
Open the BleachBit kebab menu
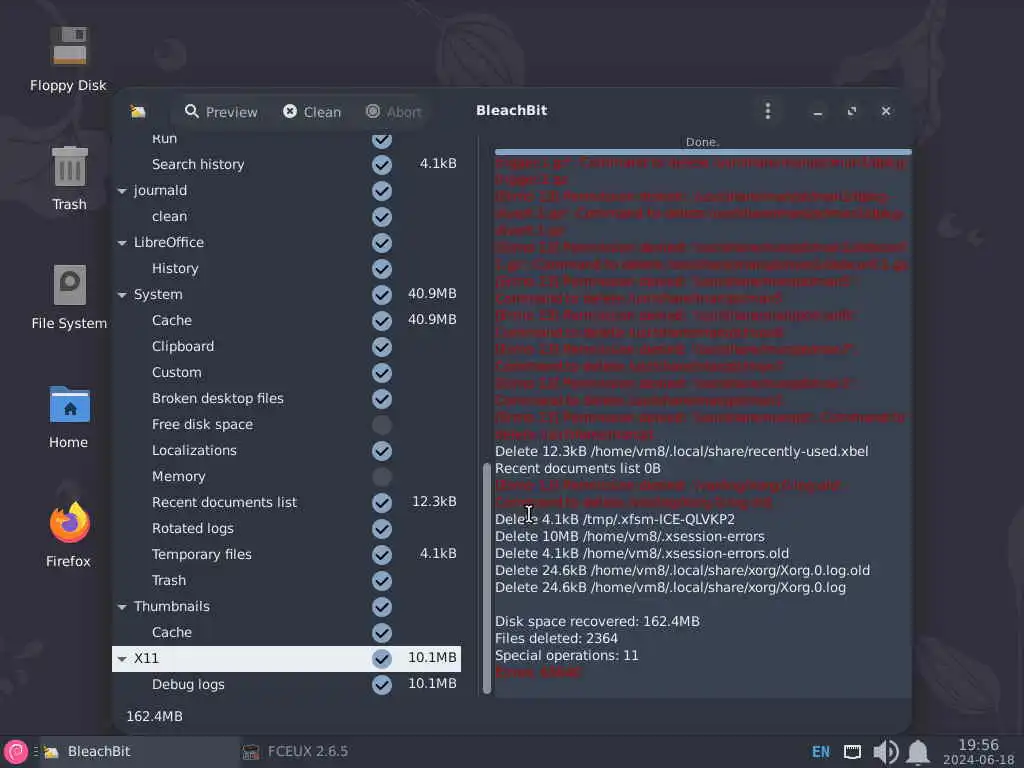pyautogui.click(x=768, y=111)
